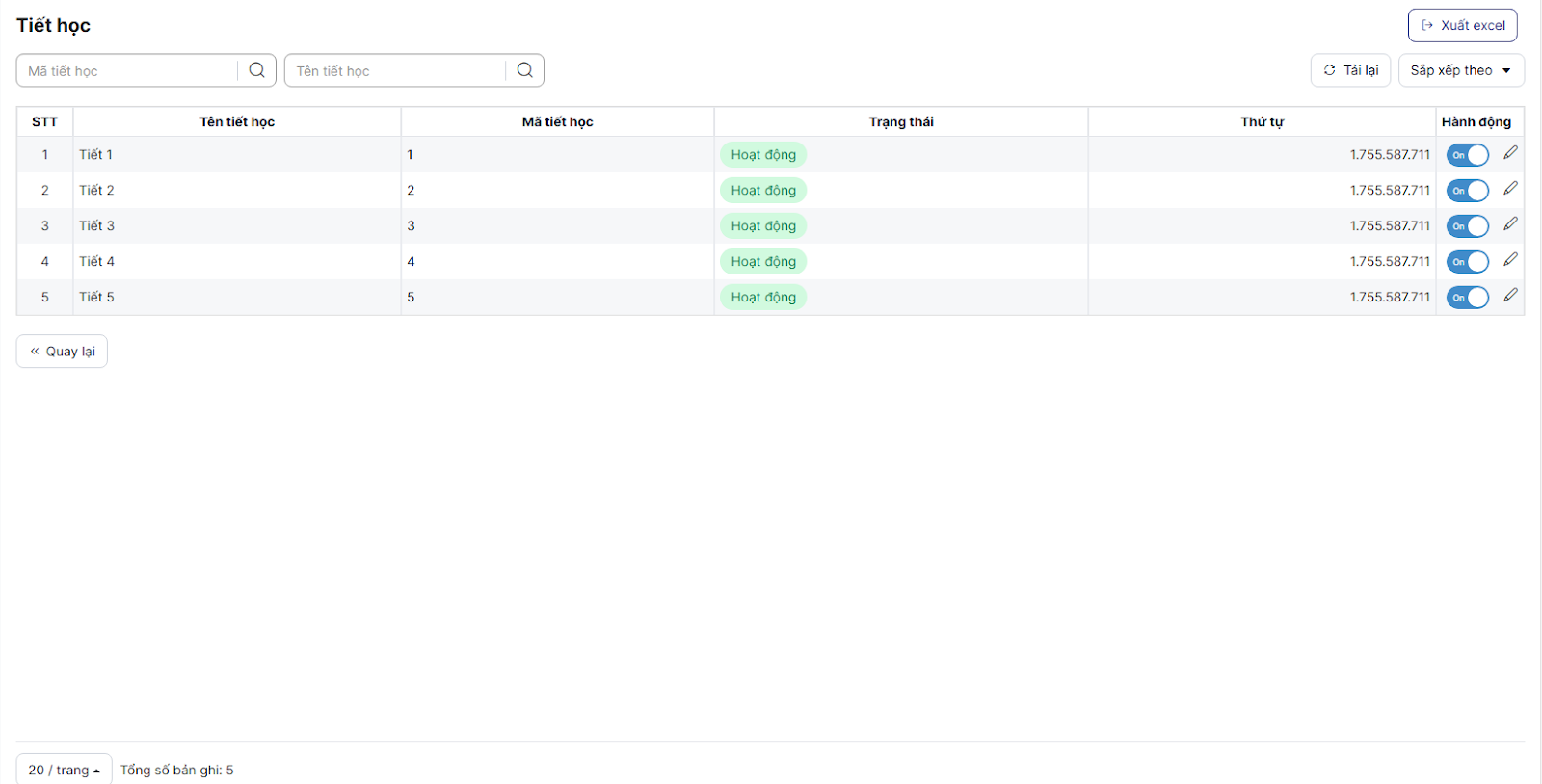Click the edit pencil for Tiết 1
Image resolution: width=1542 pixels, height=784 pixels.
tap(1510, 153)
